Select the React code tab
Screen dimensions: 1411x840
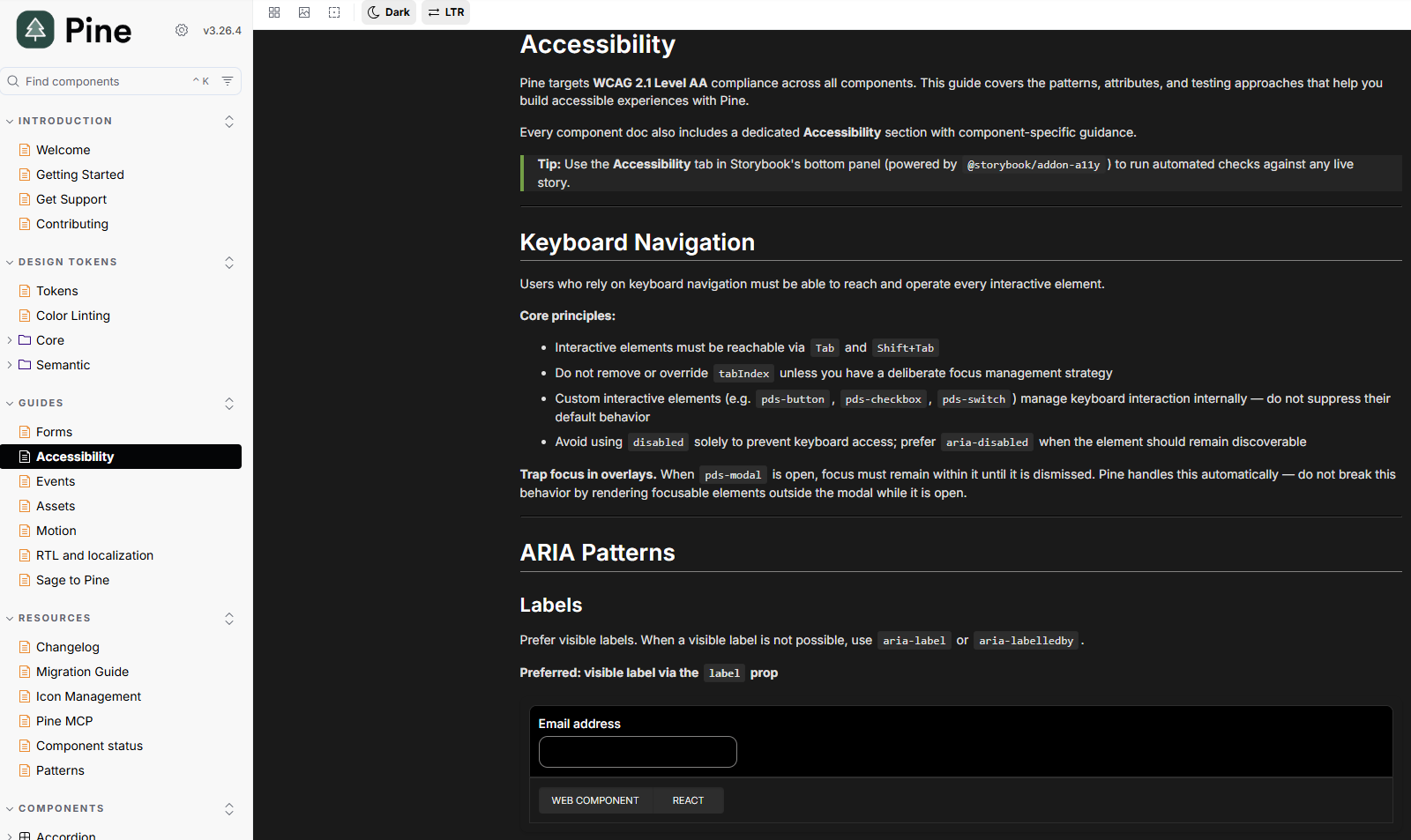pos(688,800)
